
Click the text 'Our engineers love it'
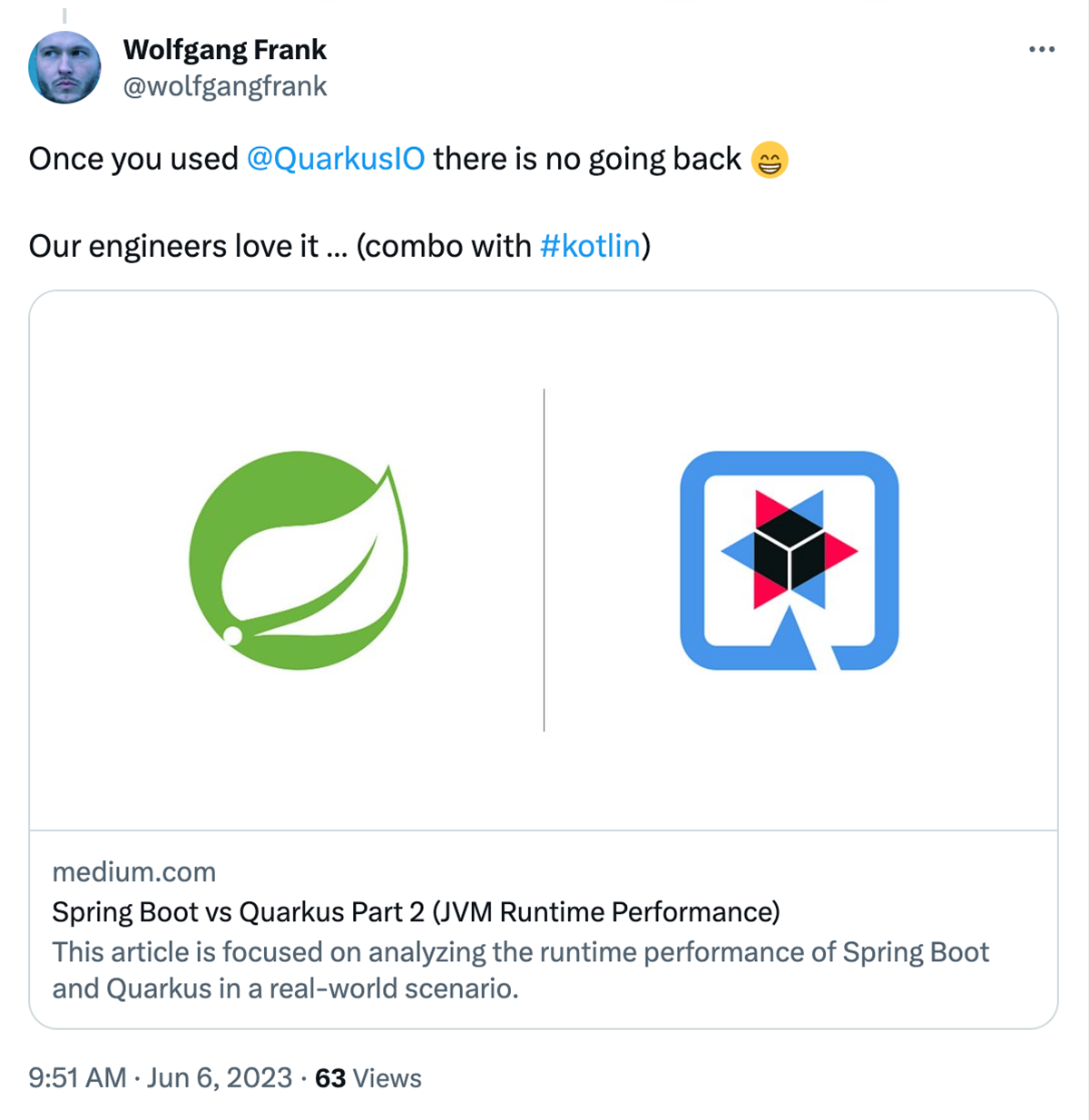tap(173, 246)
